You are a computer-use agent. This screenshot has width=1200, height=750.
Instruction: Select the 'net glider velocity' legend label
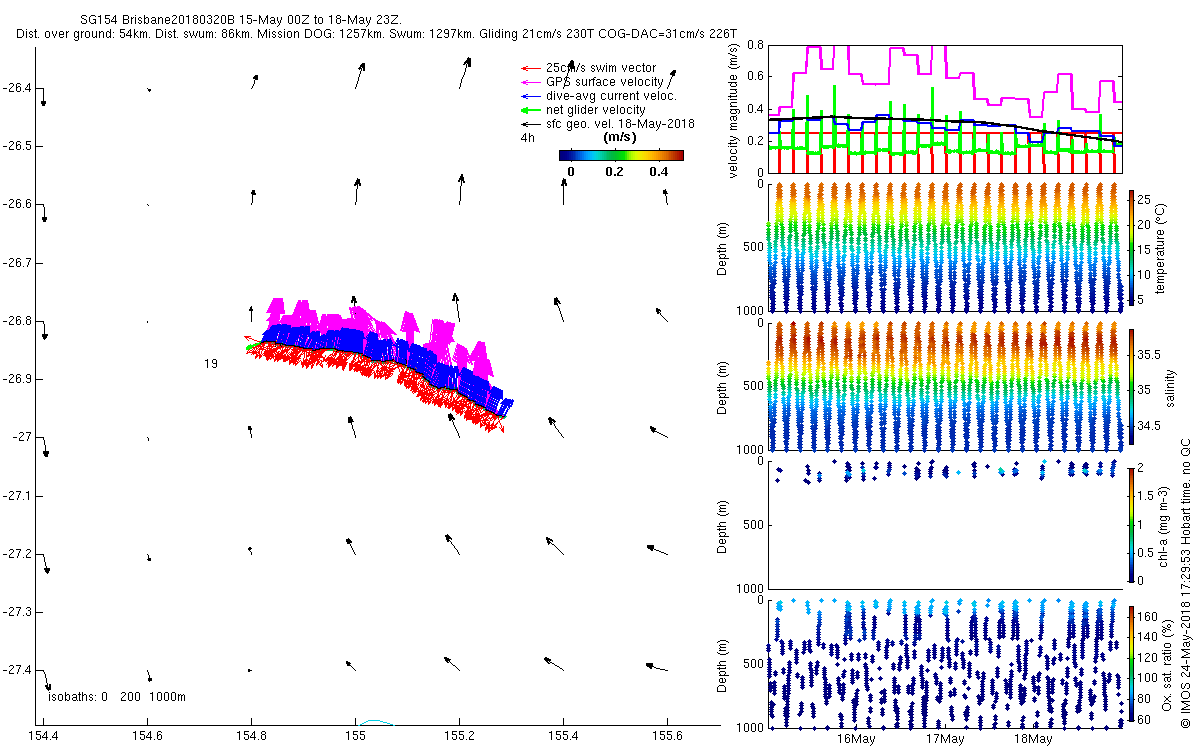[595, 110]
